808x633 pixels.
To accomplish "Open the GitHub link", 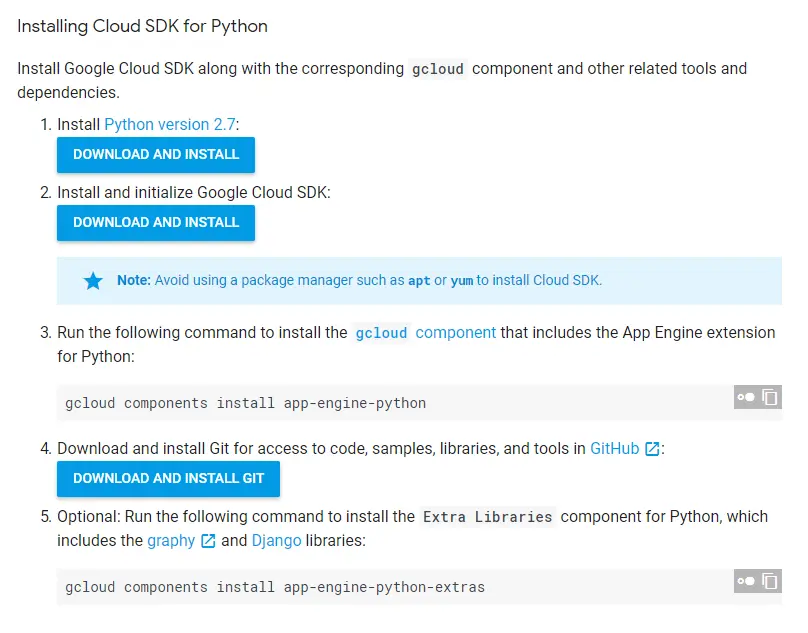I will click(614, 448).
